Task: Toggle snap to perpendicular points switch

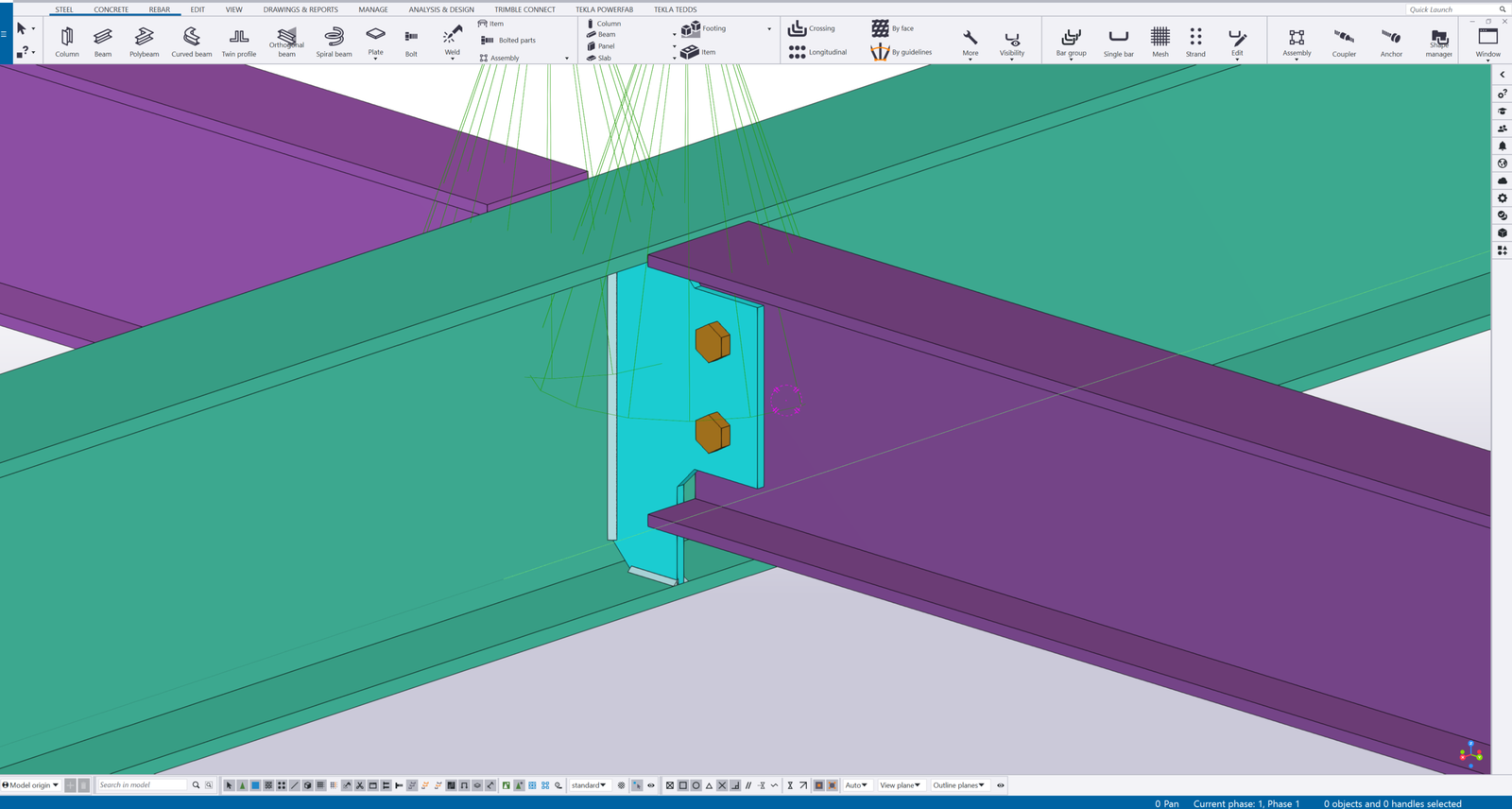Action: [735, 785]
